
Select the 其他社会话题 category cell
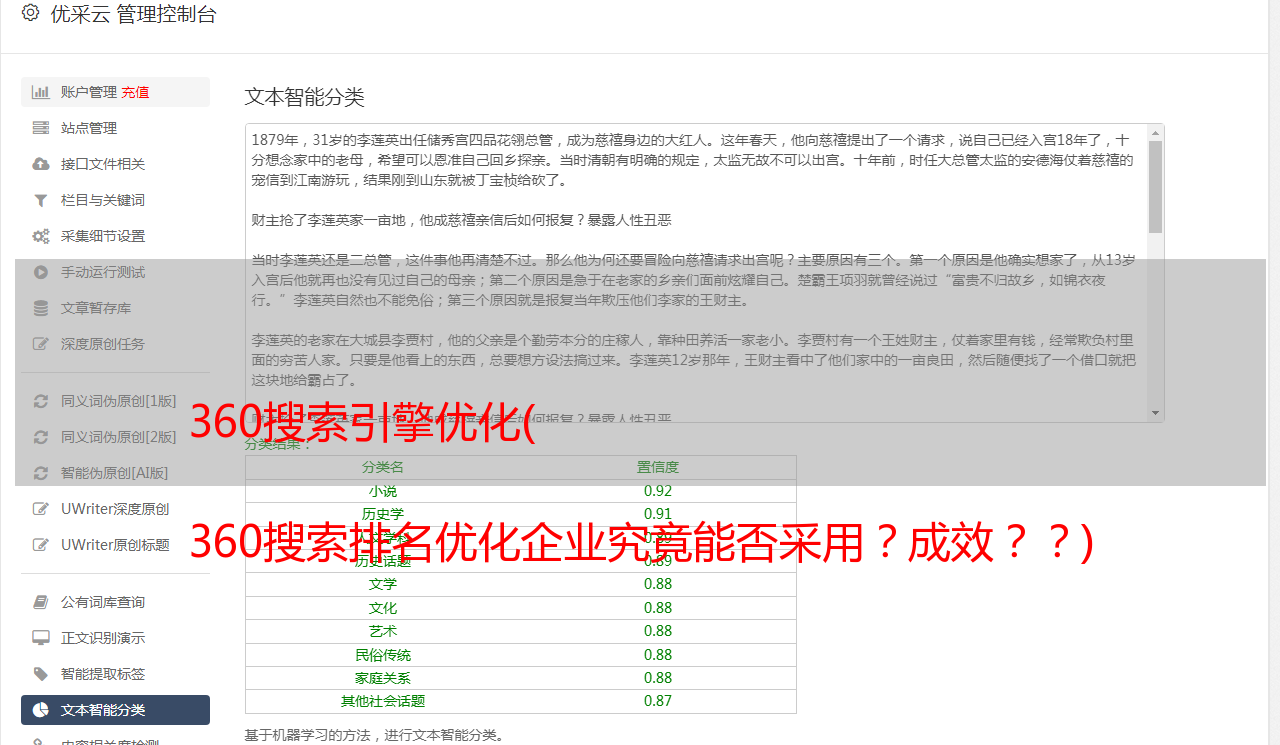coord(383,701)
